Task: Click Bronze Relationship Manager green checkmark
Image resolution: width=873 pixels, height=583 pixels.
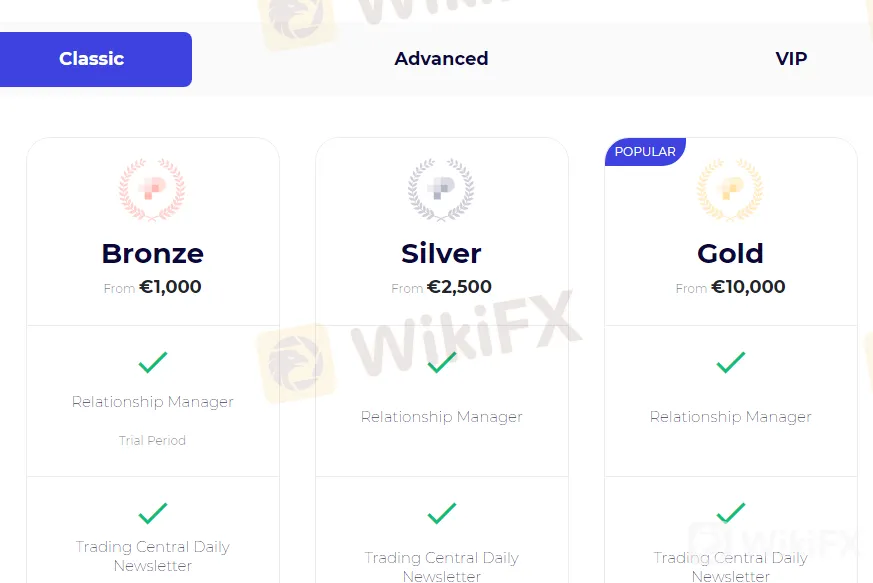Action: tap(152, 362)
